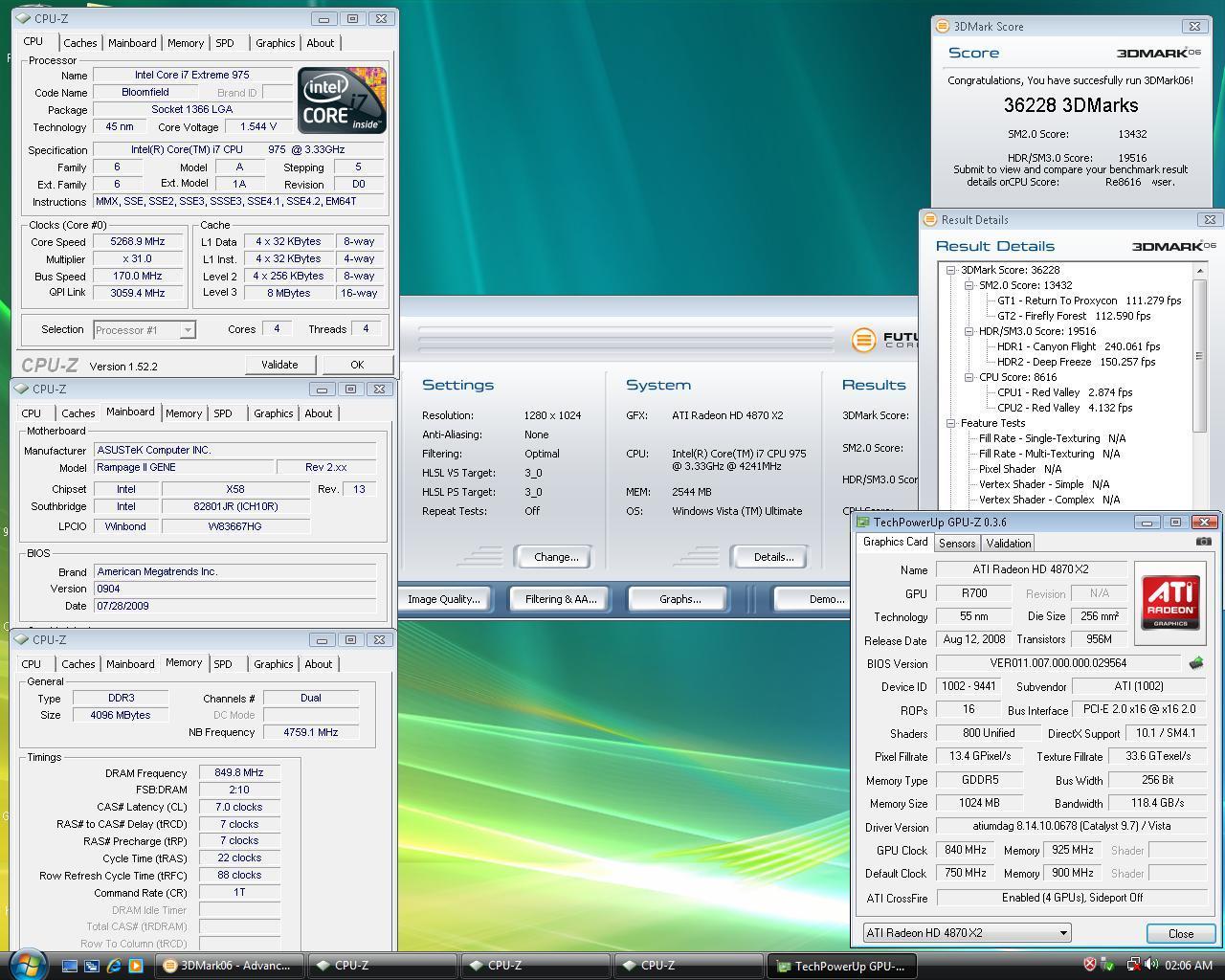Collapse the CPU Score tree node
Screen dimensions: 1225x980
tap(969, 377)
